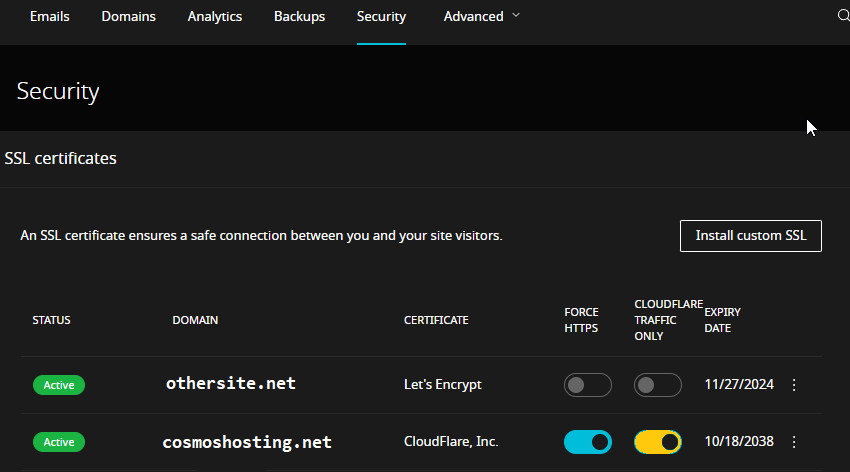Viewport: 850px width, 472px height.
Task: Enable Force HTTPS for othersite.net
Action: (588, 385)
